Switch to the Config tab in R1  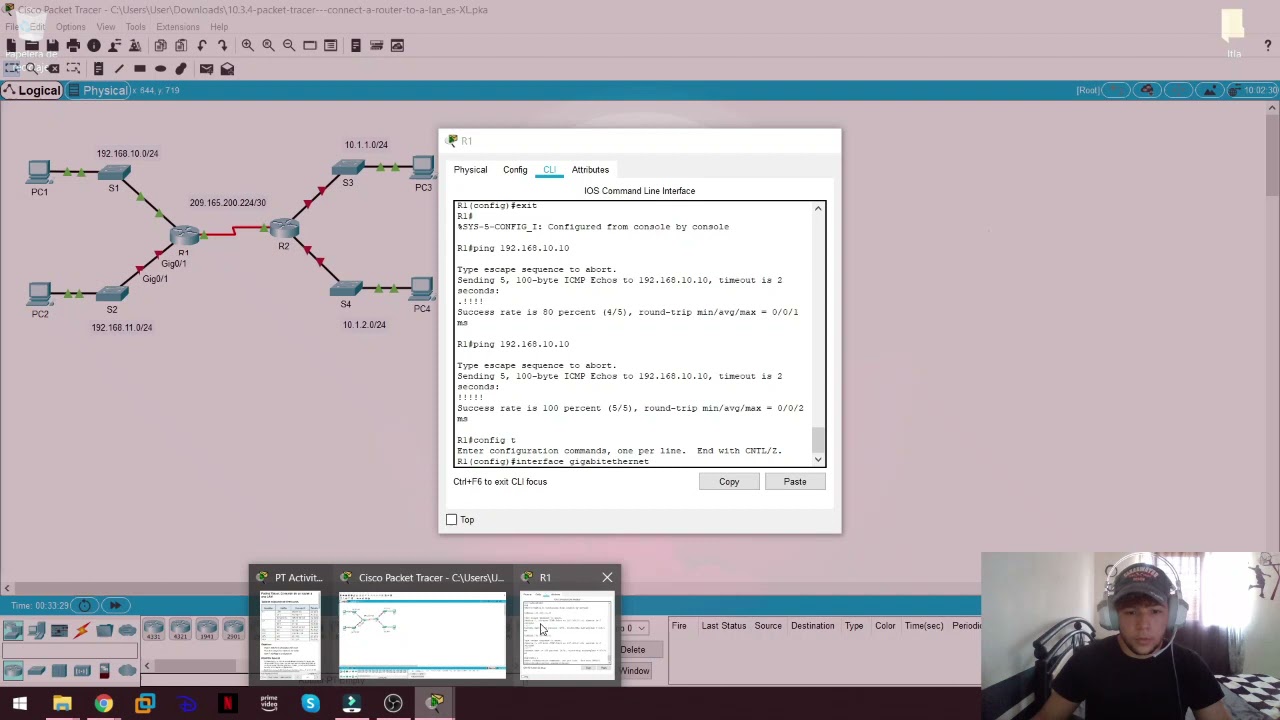[515, 170]
